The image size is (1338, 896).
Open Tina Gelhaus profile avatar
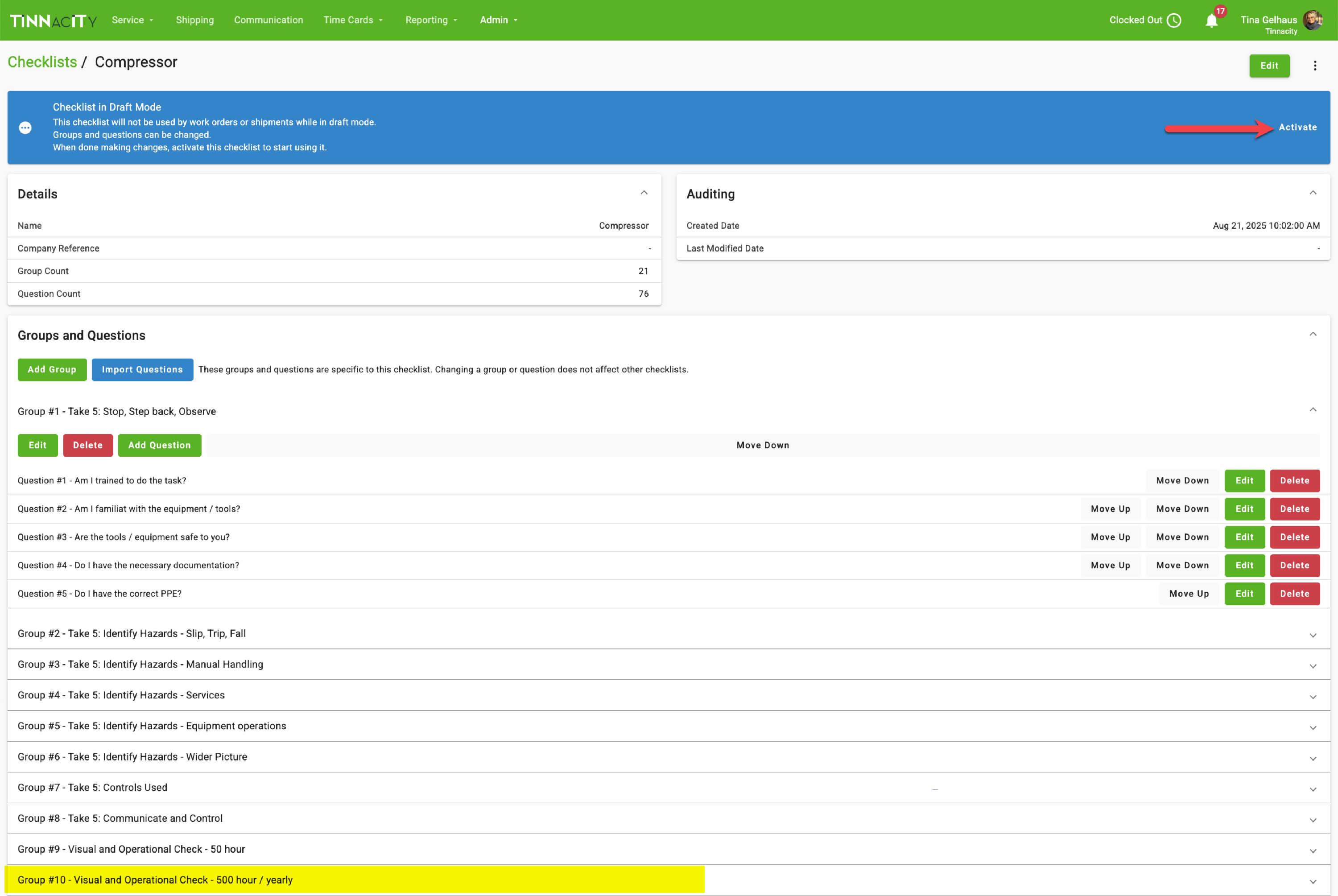(x=1313, y=20)
